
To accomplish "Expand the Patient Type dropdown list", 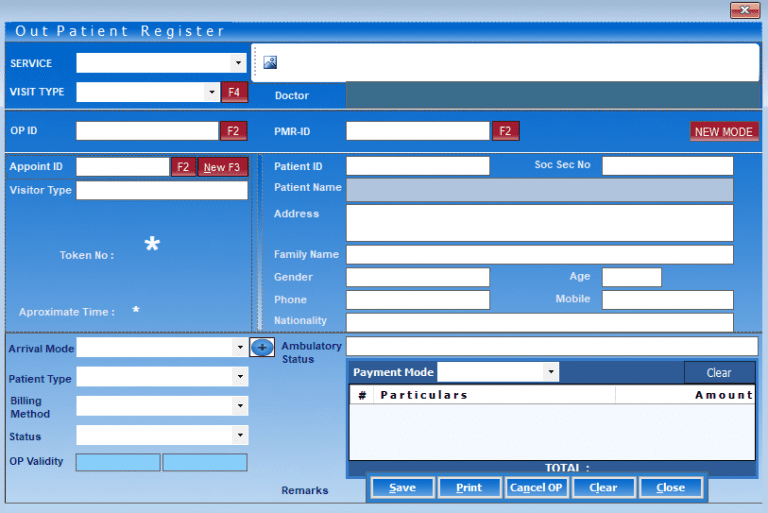I will (x=239, y=378).
